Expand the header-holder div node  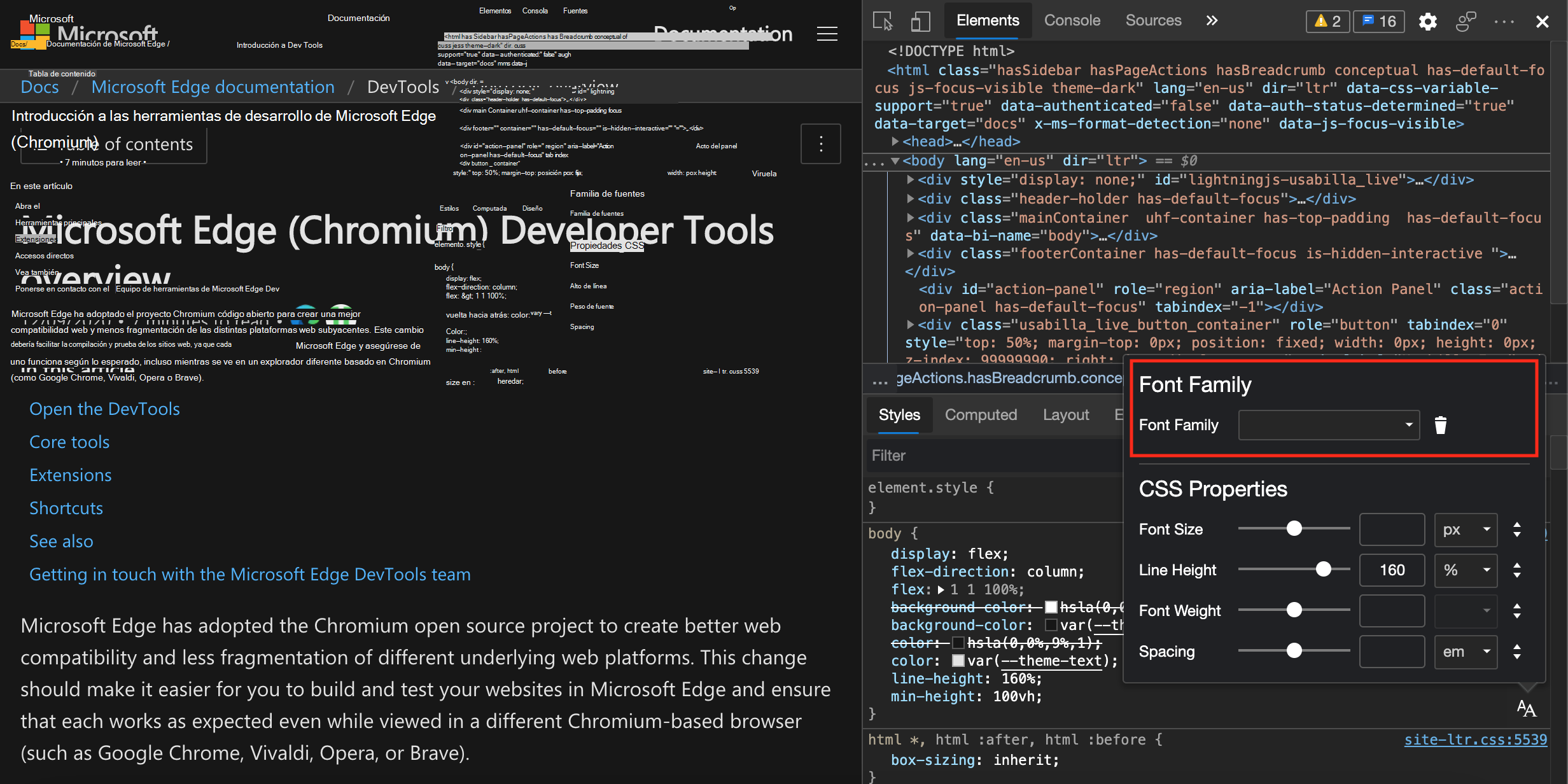pos(911,199)
